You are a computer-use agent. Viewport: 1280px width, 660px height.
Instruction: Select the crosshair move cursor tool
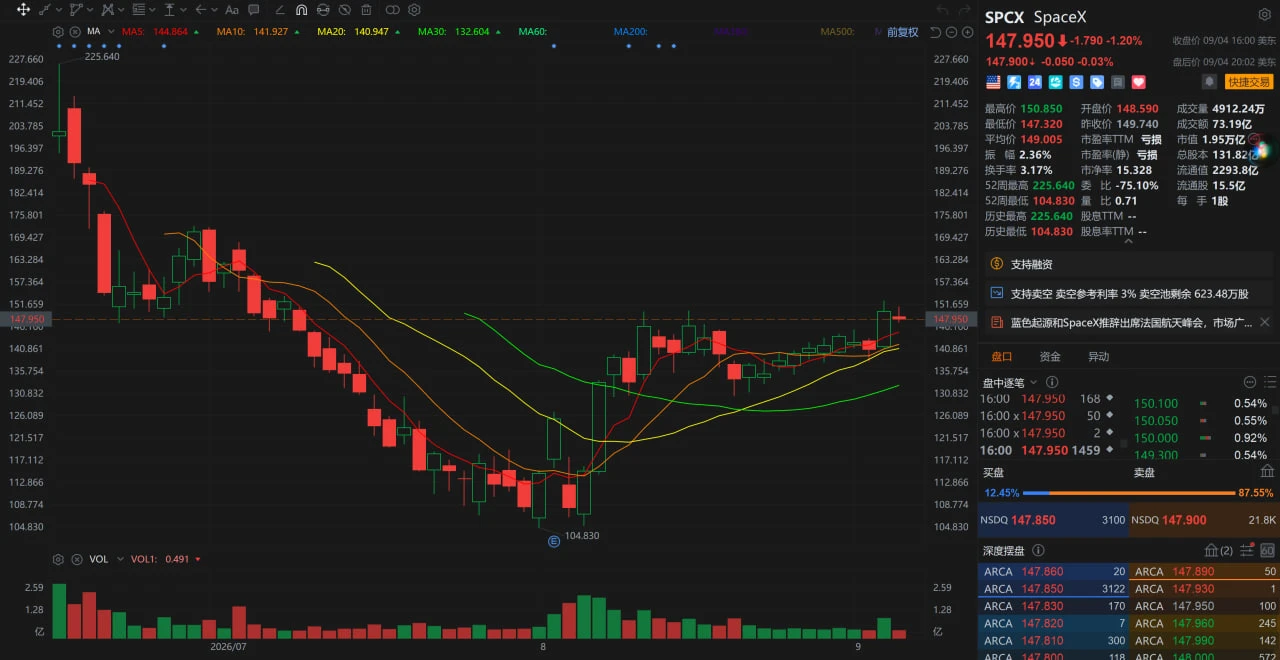coord(23,10)
